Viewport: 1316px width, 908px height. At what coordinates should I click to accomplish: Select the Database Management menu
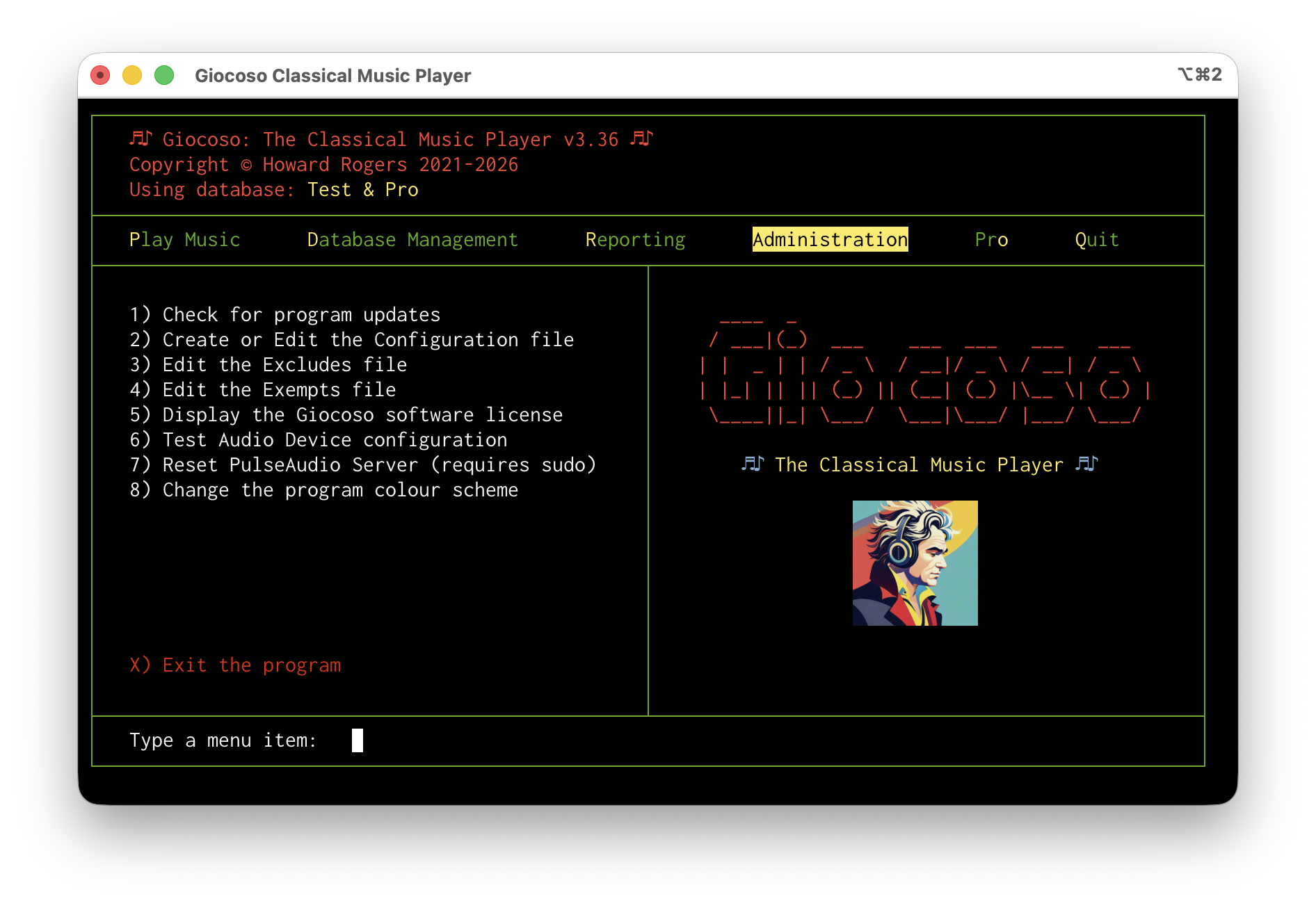click(412, 240)
